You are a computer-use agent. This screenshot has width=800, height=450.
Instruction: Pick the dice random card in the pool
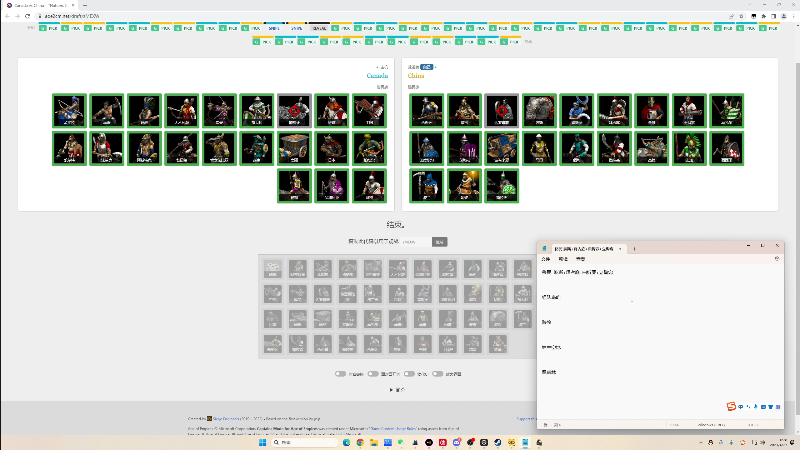[x=272, y=268]
